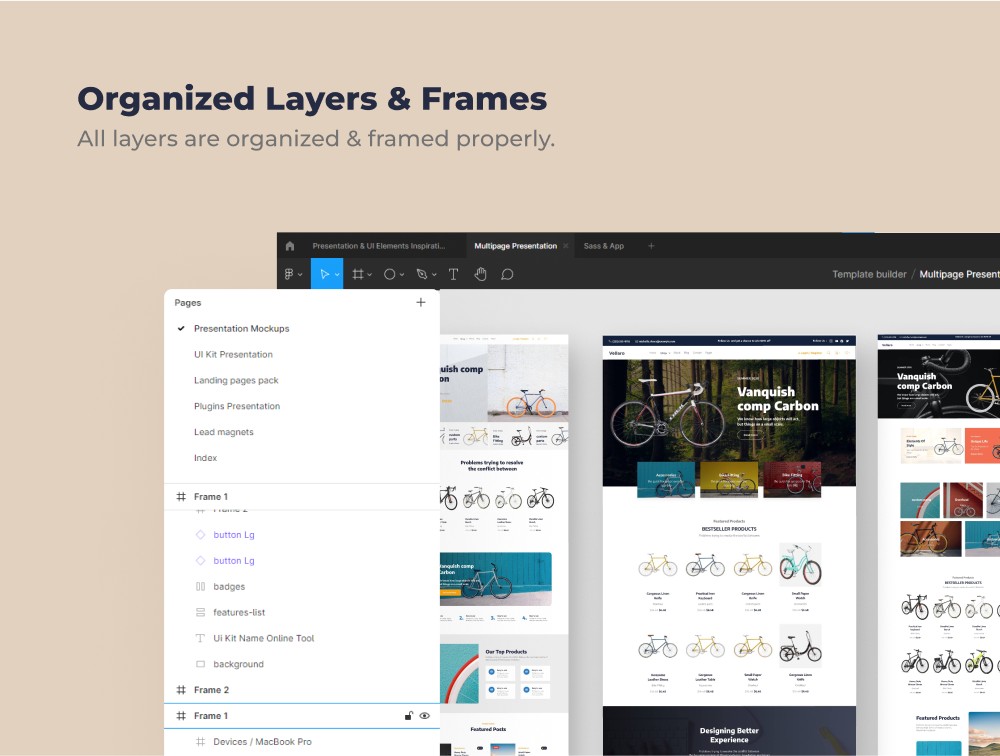Open the Move tool dropdown arrow
1000x756 pixels.
337,274
